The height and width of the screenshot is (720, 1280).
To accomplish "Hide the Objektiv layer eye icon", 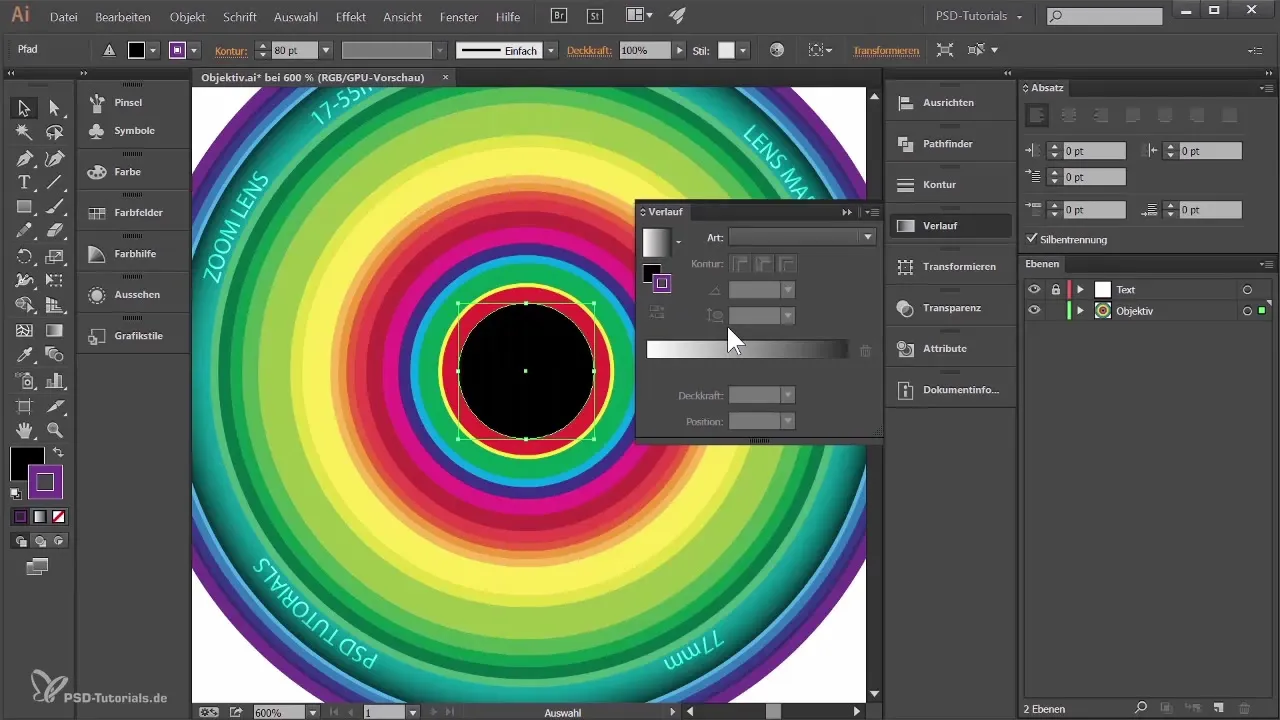I will click(1034, 311).
